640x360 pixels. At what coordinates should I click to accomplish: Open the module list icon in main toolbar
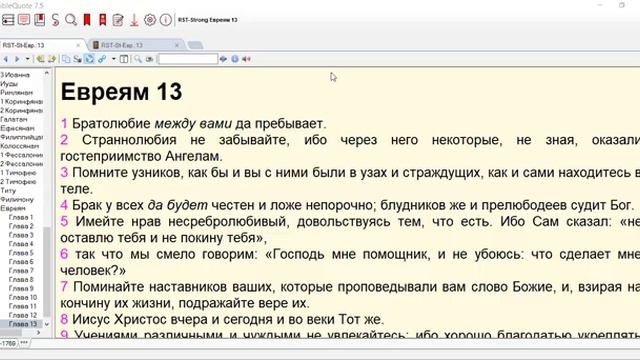coord(8,20)
